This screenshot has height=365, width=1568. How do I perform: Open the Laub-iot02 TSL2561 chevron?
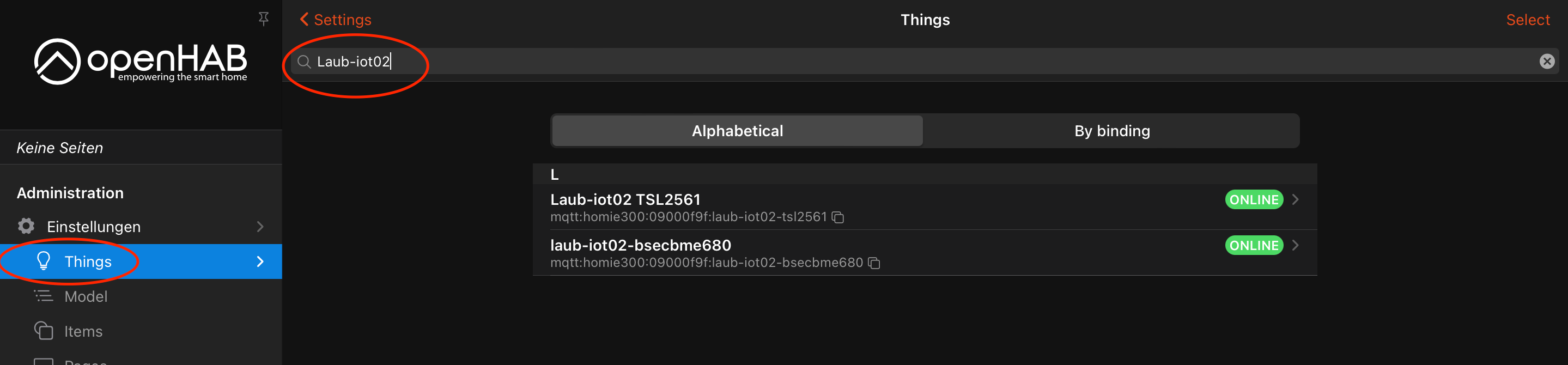1295,199
